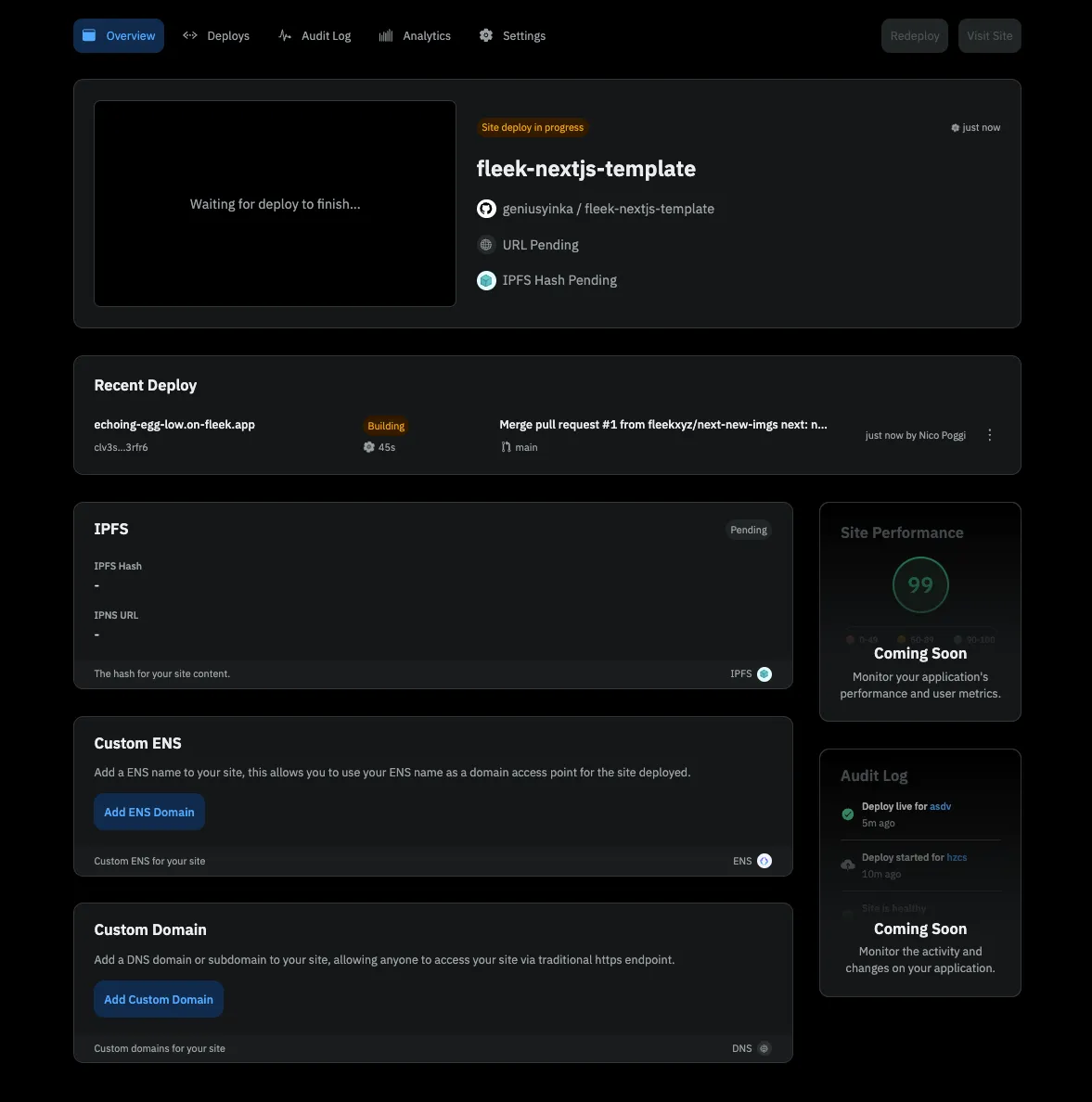Click the DNS icon in Custom Domain footer
This screenshot has width=1092, height=1102.
pos(764,1048)
